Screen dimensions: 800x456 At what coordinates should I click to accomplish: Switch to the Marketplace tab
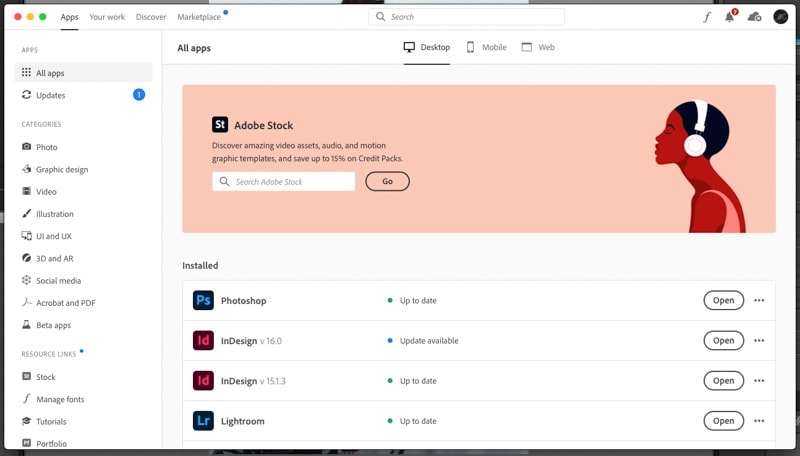coord(199,17)
